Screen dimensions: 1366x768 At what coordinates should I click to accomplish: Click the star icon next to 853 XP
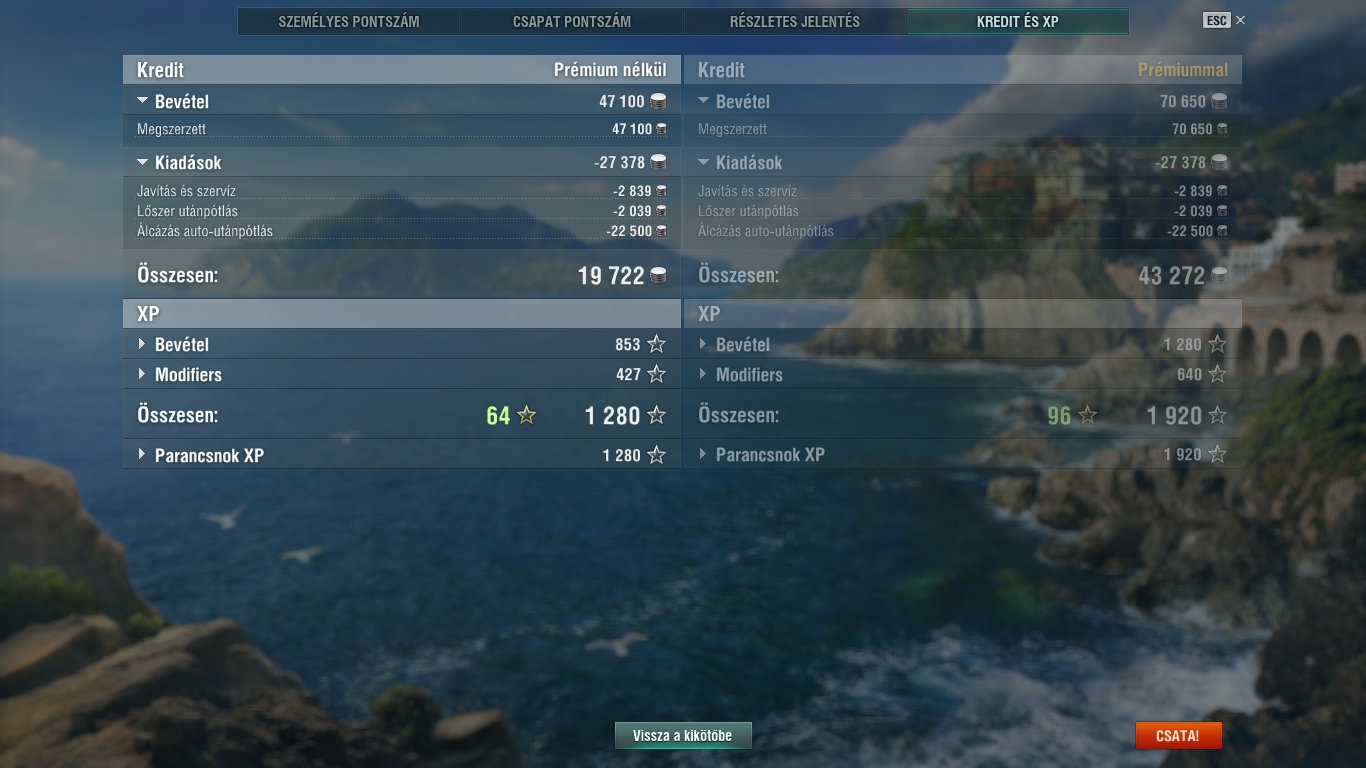click(x=656, y=344)
